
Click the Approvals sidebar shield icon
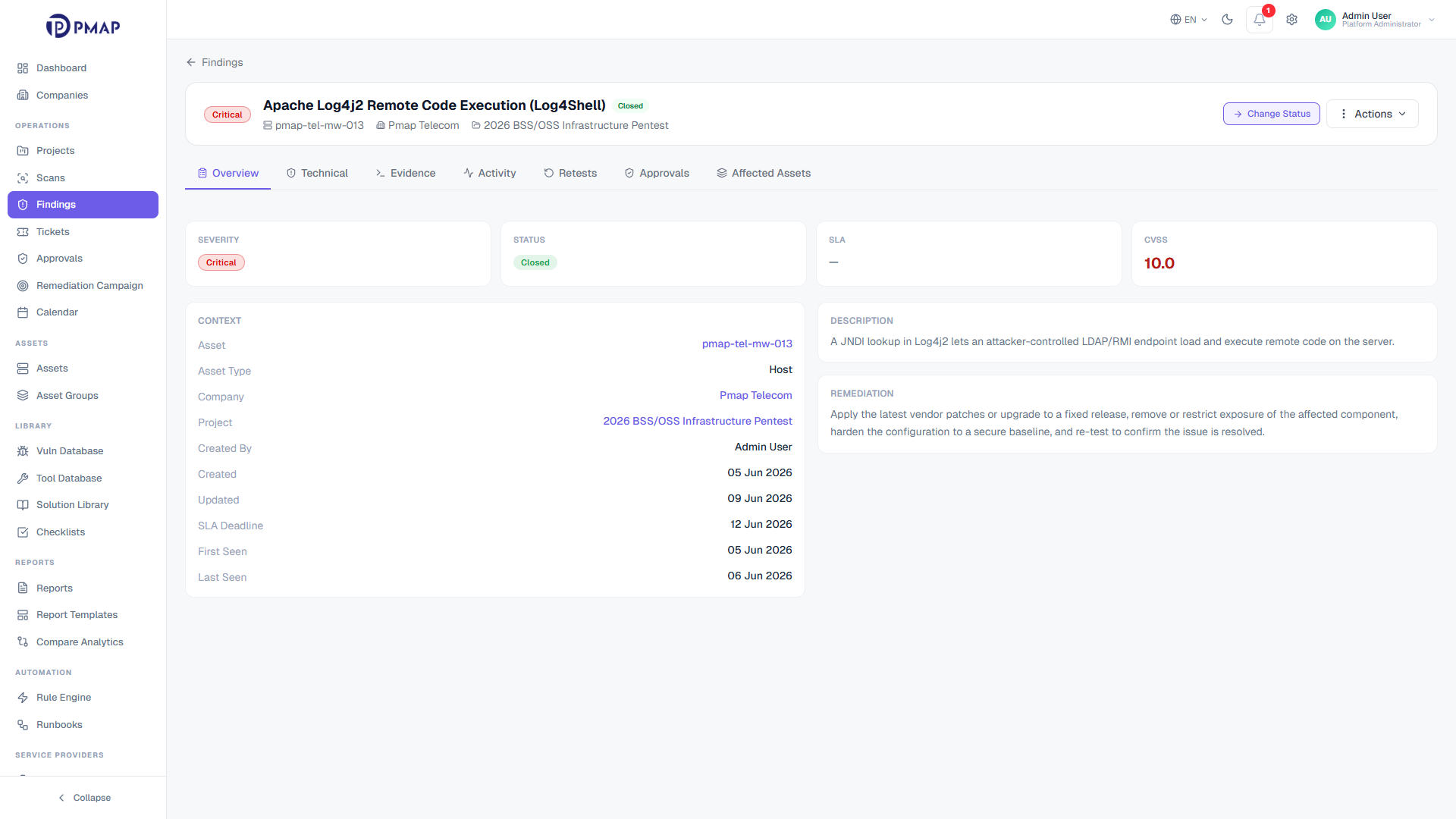point(23,259)
